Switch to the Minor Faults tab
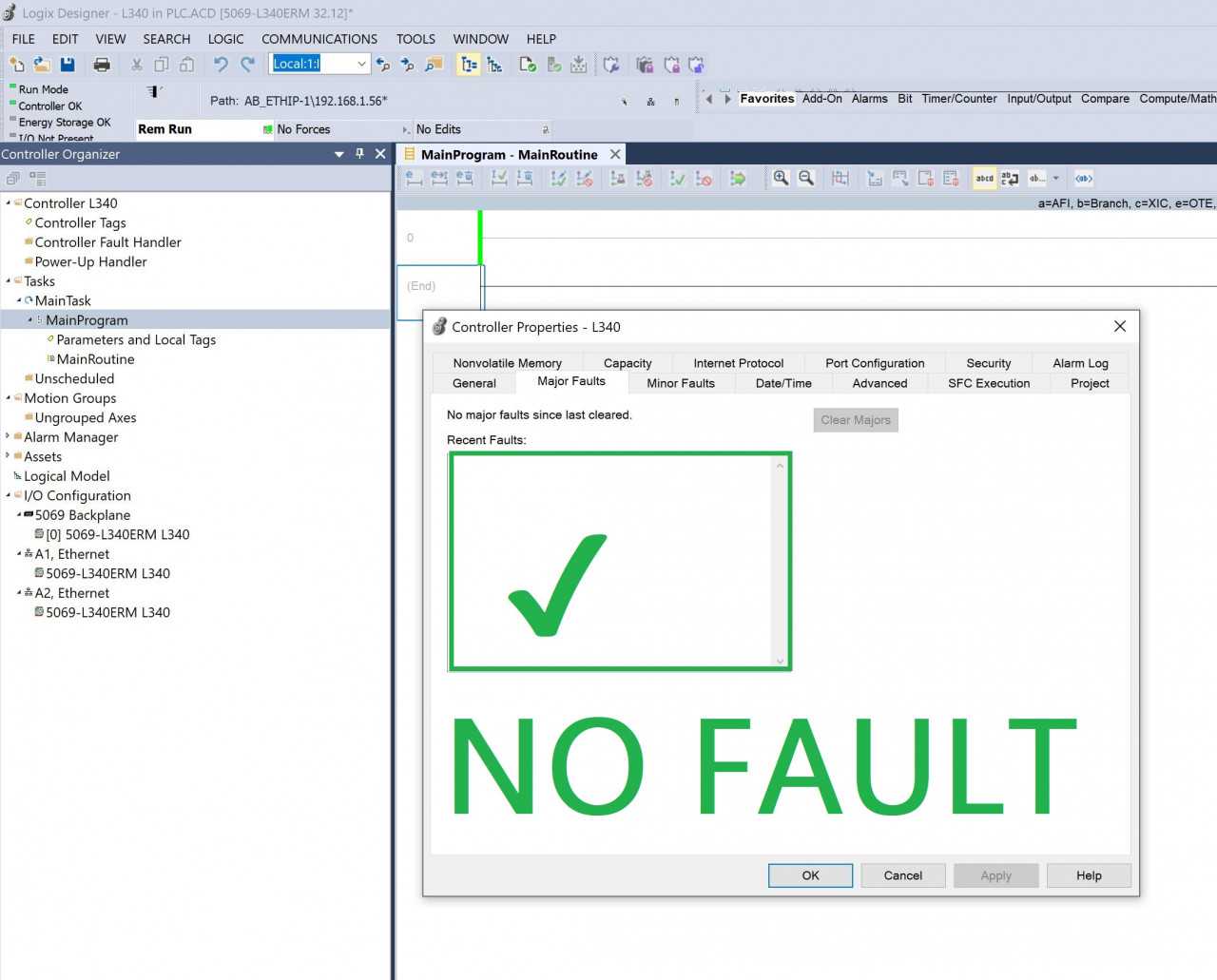This screenshot has height=980, width=1217. coord(681,383)
